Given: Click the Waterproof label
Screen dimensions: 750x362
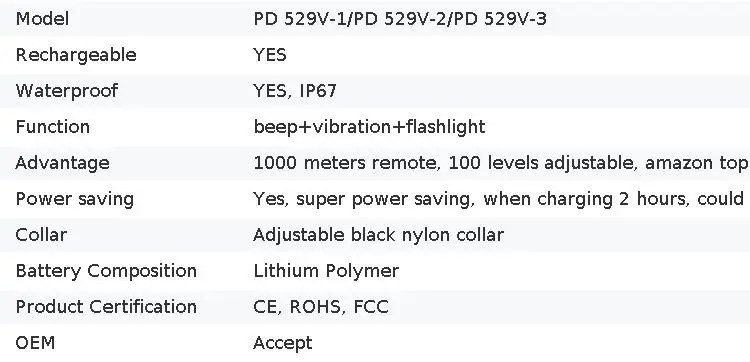Looking at the screenshot, I should pyautogui.click(x=66, y=91).
